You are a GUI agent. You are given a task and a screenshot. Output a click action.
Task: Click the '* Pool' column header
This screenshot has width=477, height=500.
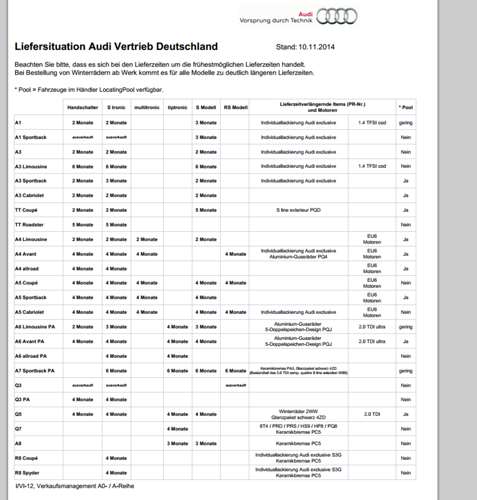click(406, 107)
